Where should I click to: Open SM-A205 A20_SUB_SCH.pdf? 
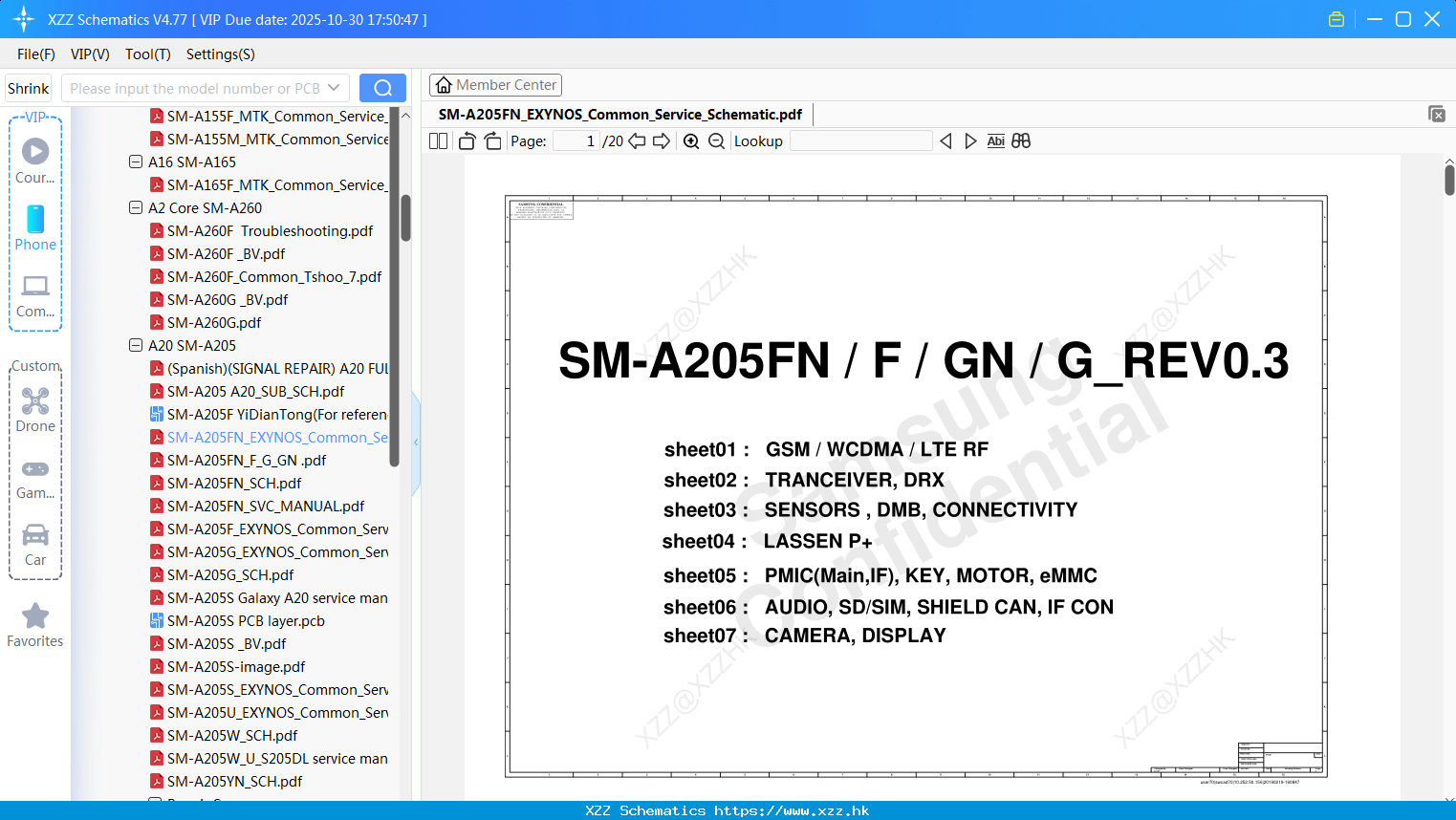(256, 391)
